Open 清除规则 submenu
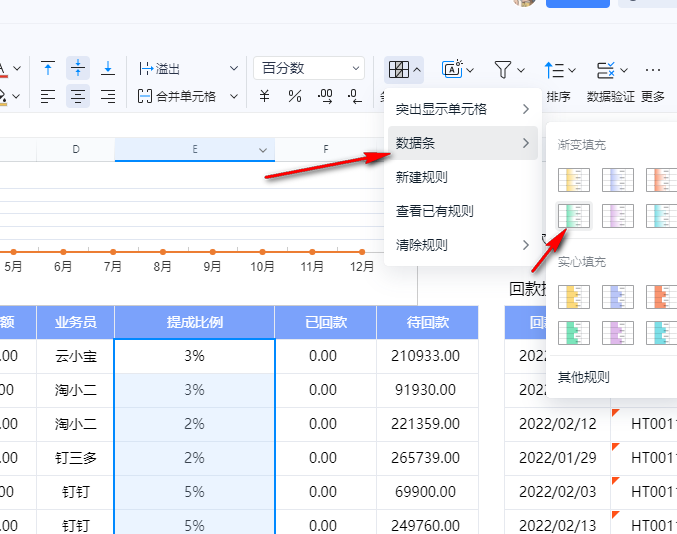 (463, 245)
